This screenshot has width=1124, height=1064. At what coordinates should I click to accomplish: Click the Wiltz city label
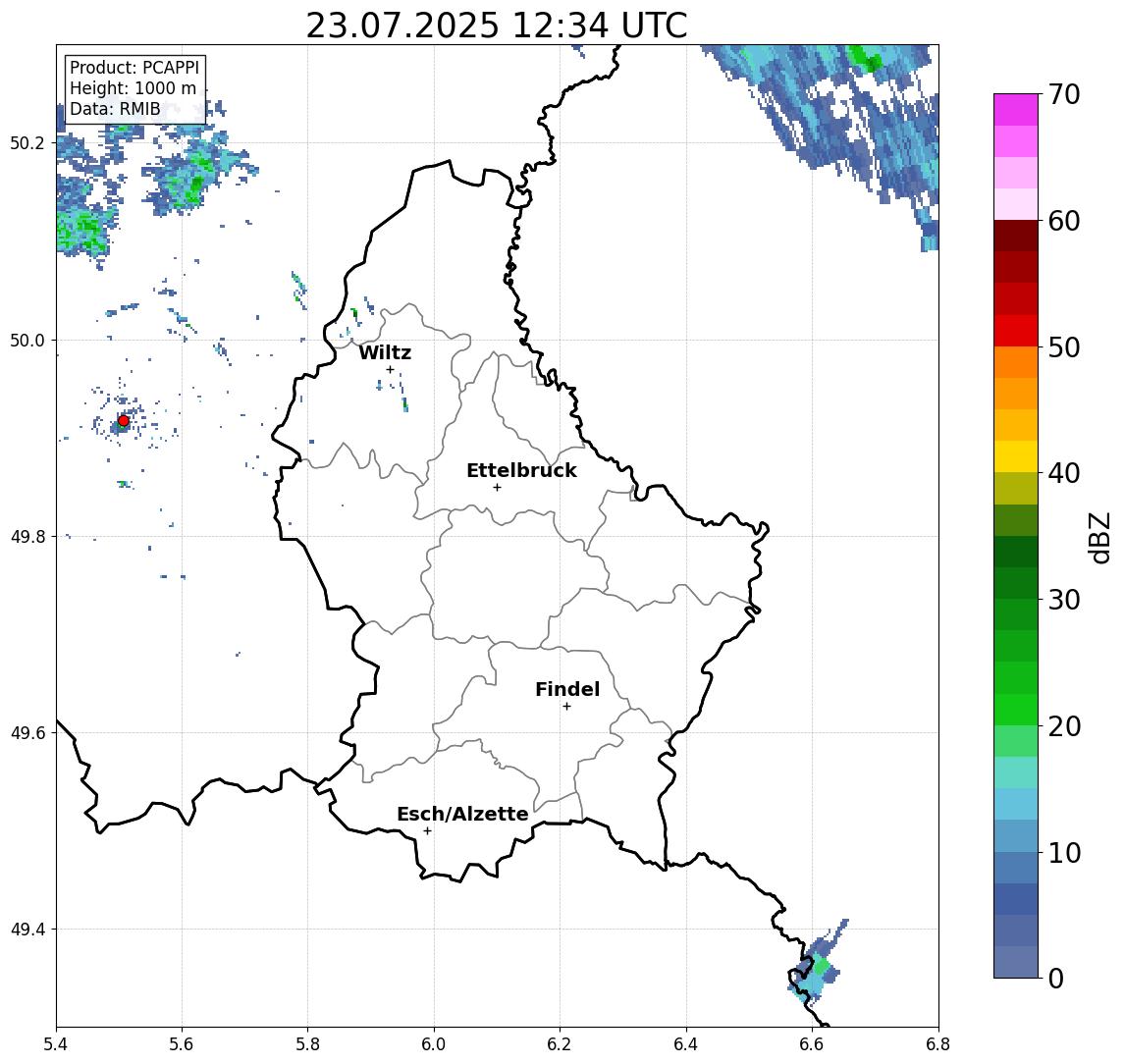[x=385, y=352]
